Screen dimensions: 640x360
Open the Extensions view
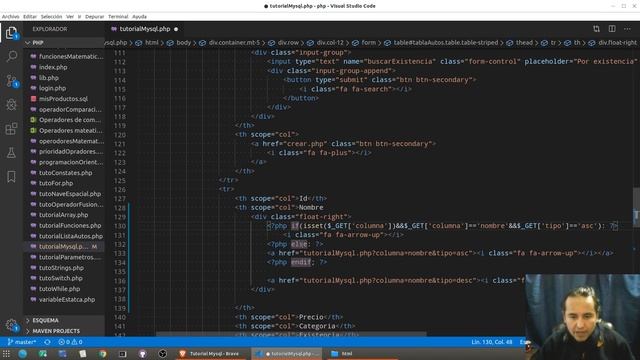tap(11, 129)
